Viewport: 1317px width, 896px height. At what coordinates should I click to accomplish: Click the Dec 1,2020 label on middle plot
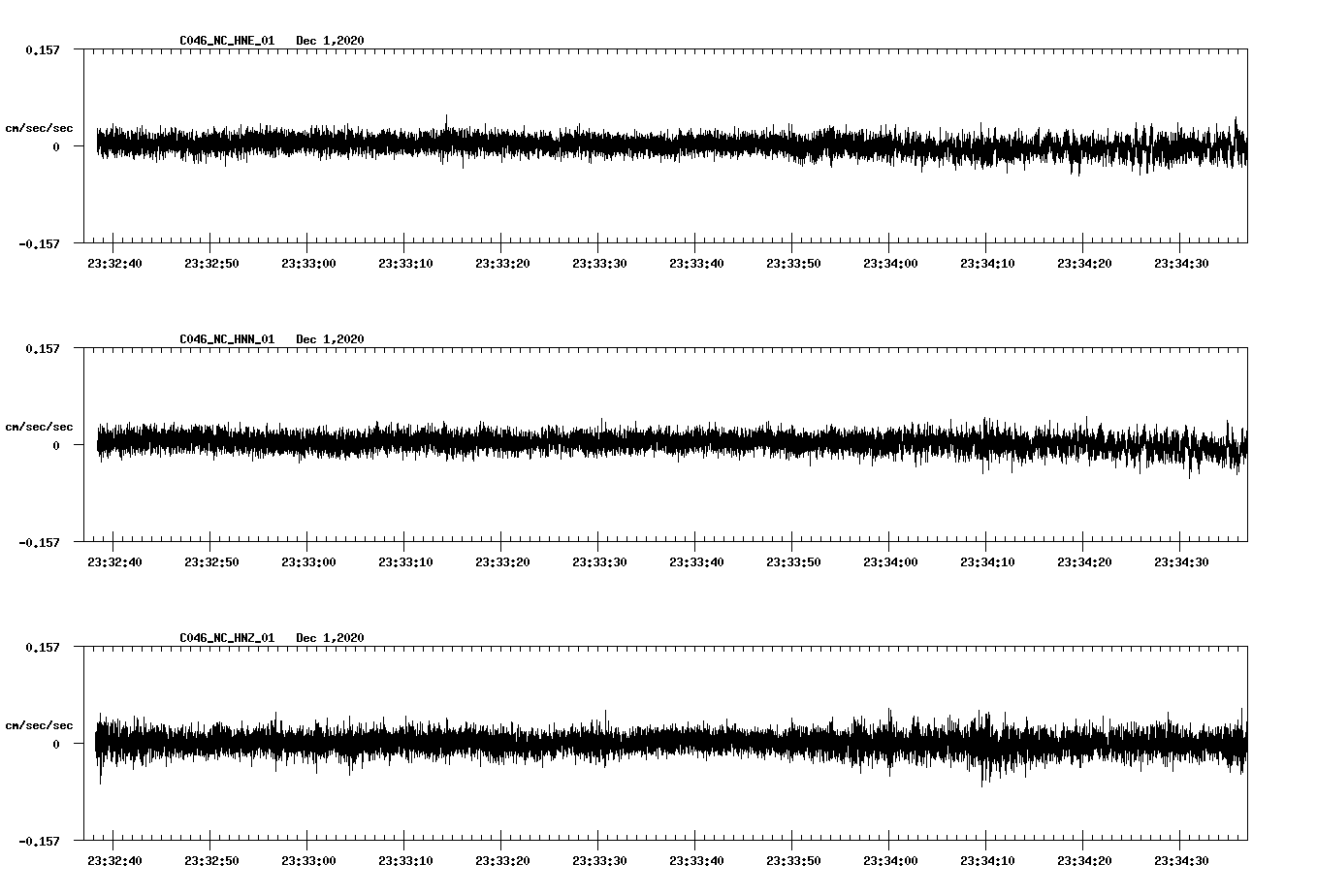331,339
